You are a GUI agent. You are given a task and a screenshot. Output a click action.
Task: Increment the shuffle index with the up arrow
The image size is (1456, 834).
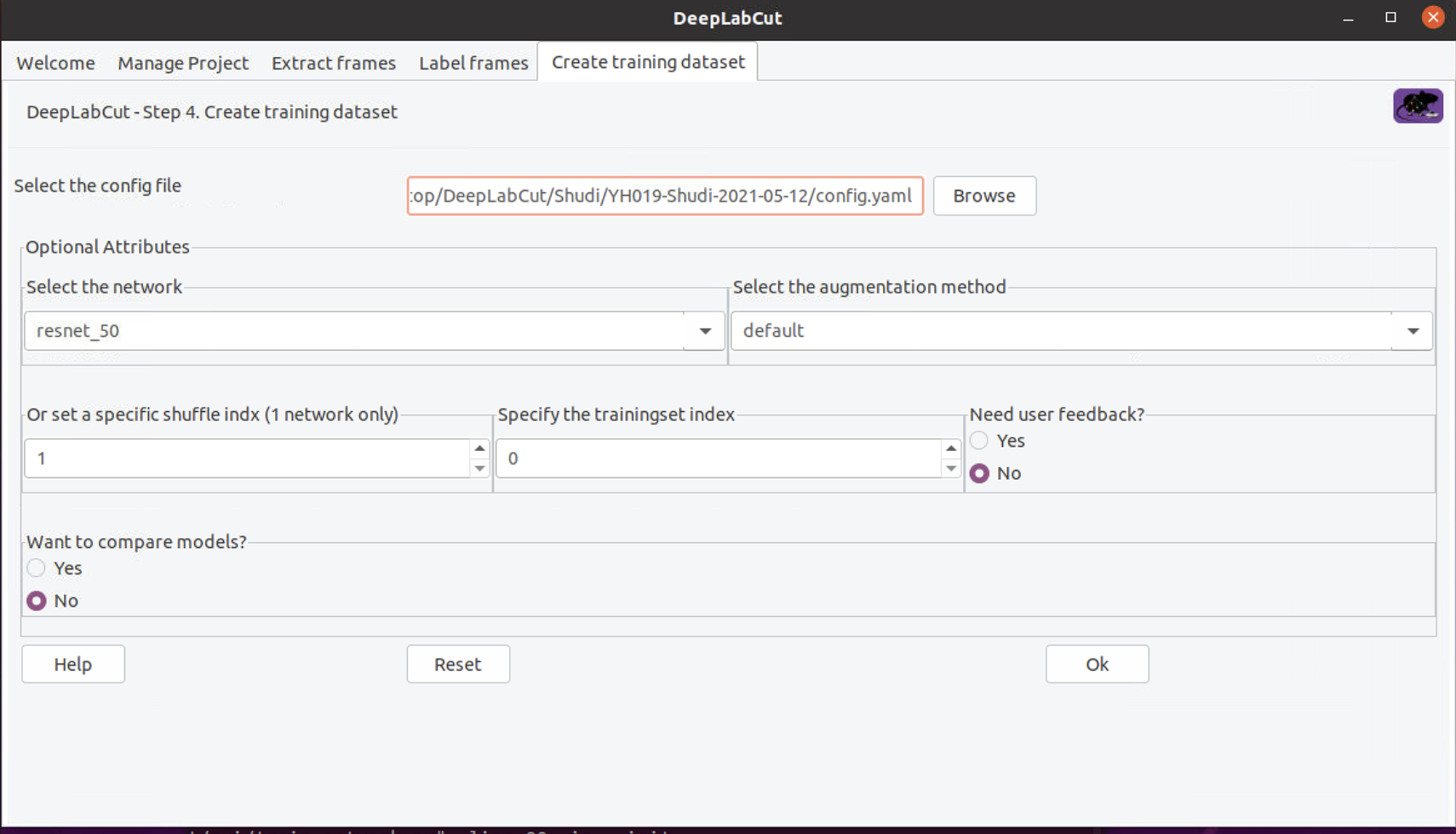(x=479, y=448)
